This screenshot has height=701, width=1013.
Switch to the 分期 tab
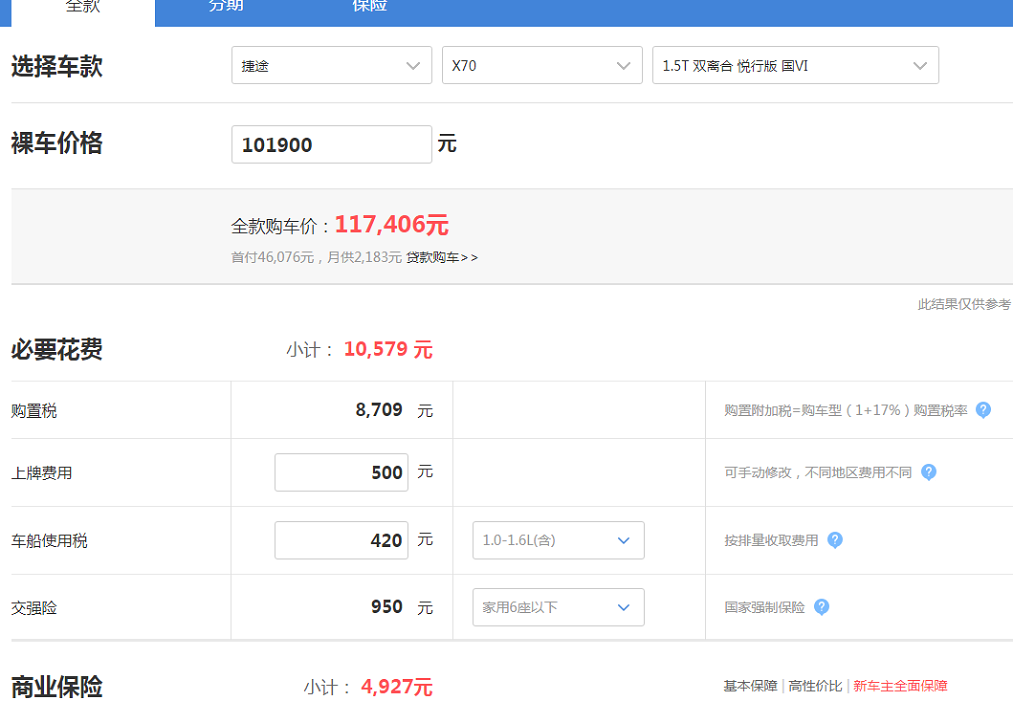pyautogui.click(x=226, y=8)
